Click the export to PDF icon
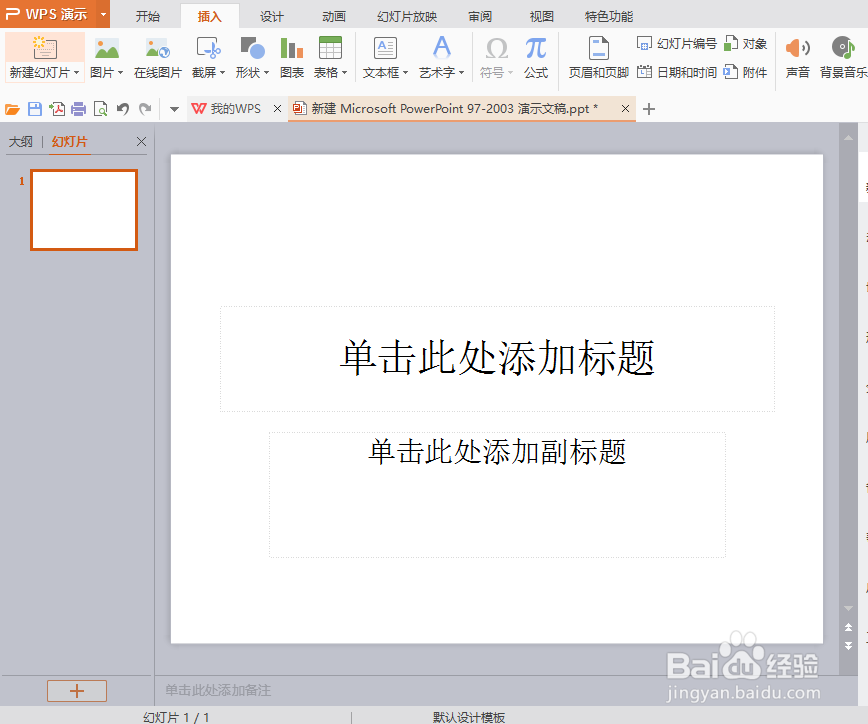The height and width of the screenshot is (724, 868). [x=57, y=109]
